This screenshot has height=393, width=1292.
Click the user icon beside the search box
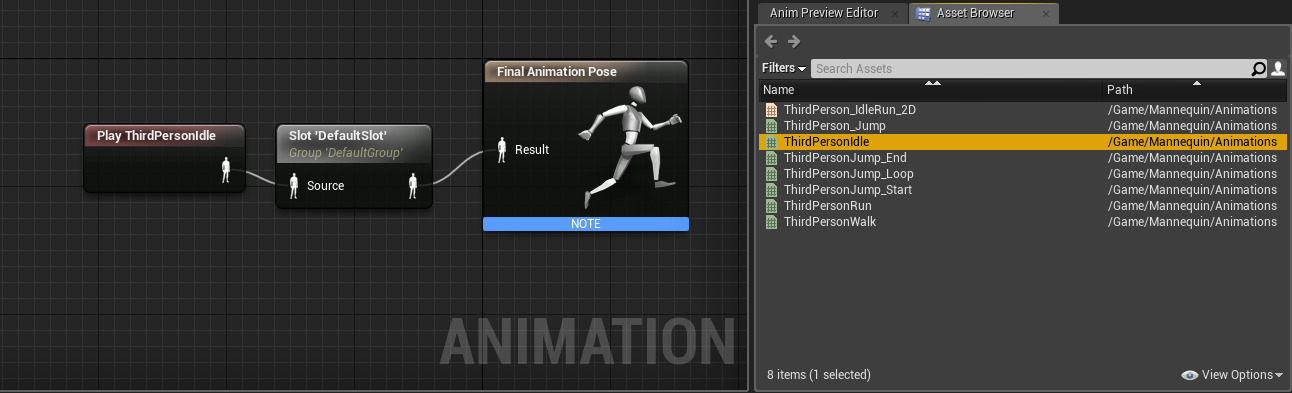click(x=1278, y=68)
